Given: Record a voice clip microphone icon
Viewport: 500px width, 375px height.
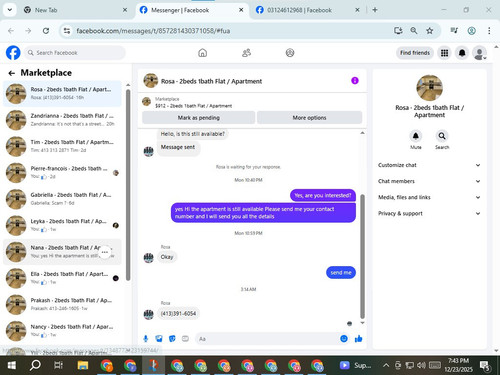Looking at the screenshot, I should point(146,339).
